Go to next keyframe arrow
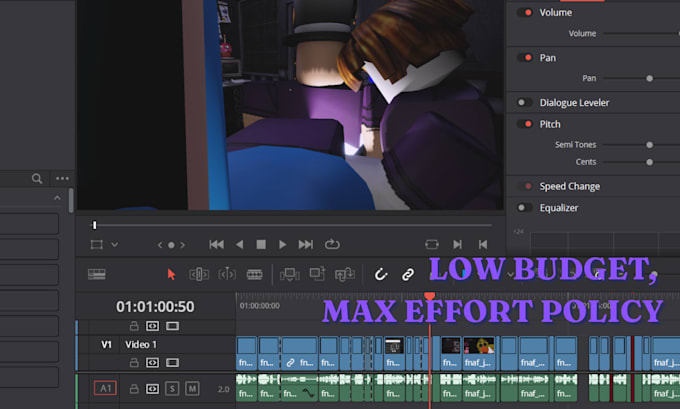Screen dimensions: 680x409 click(x=183, y=245)
